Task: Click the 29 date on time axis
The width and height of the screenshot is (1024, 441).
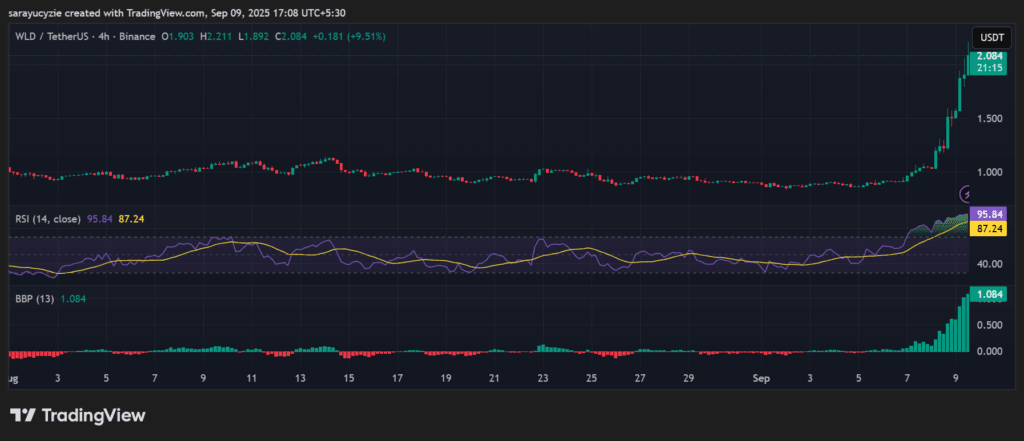Action: [688, 378]
